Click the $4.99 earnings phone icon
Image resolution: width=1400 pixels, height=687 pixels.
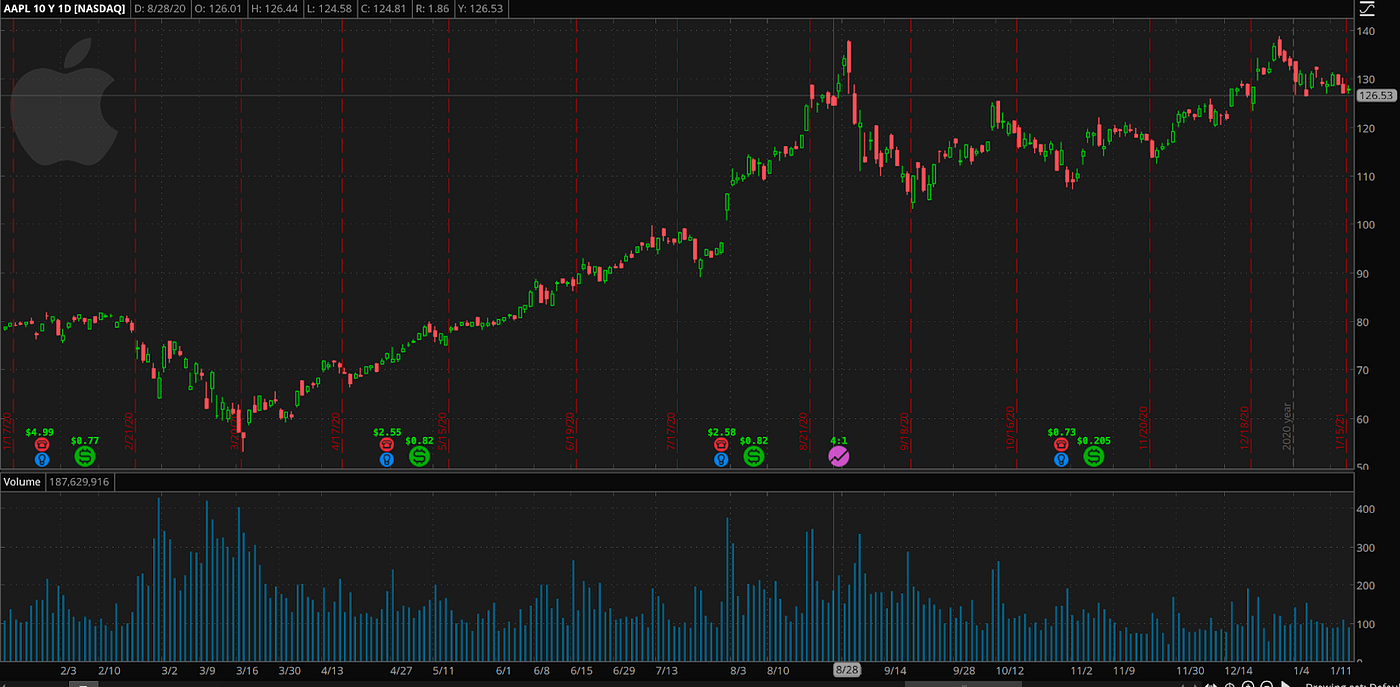41,444
